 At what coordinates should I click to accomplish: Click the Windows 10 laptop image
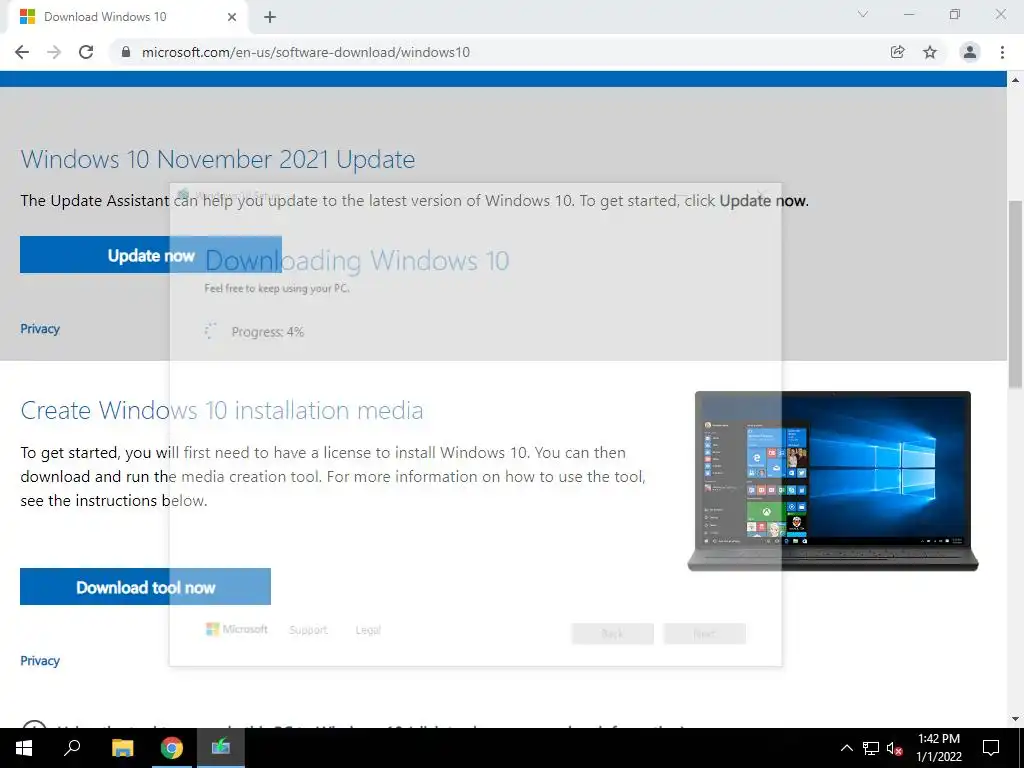point(833,481)
